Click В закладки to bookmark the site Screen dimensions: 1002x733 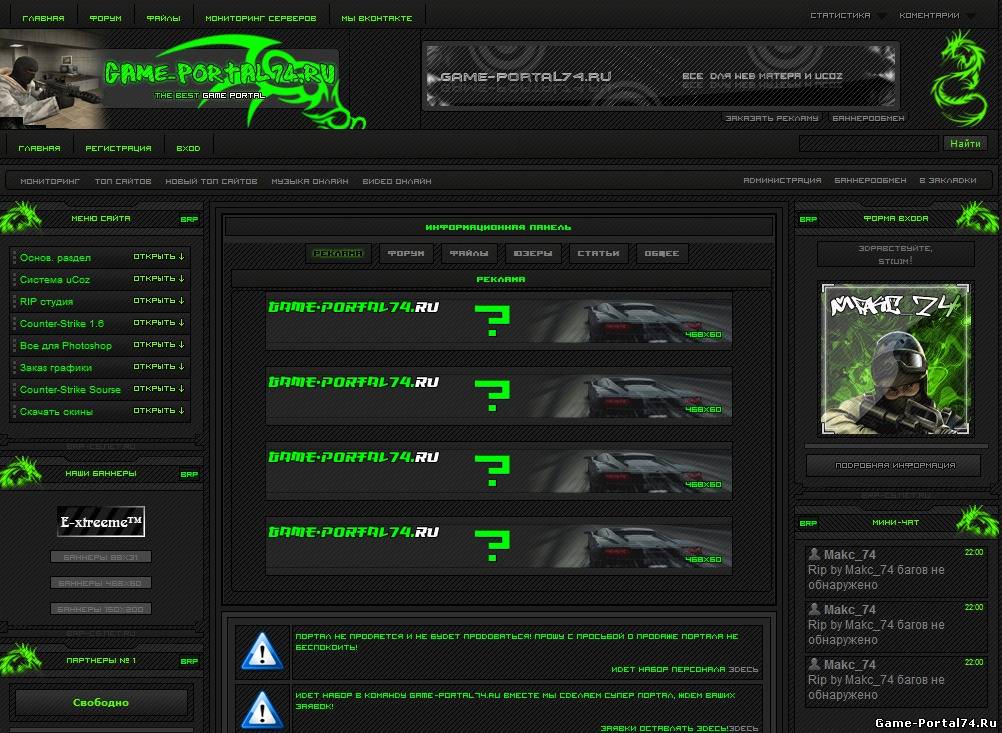[948, 181]
